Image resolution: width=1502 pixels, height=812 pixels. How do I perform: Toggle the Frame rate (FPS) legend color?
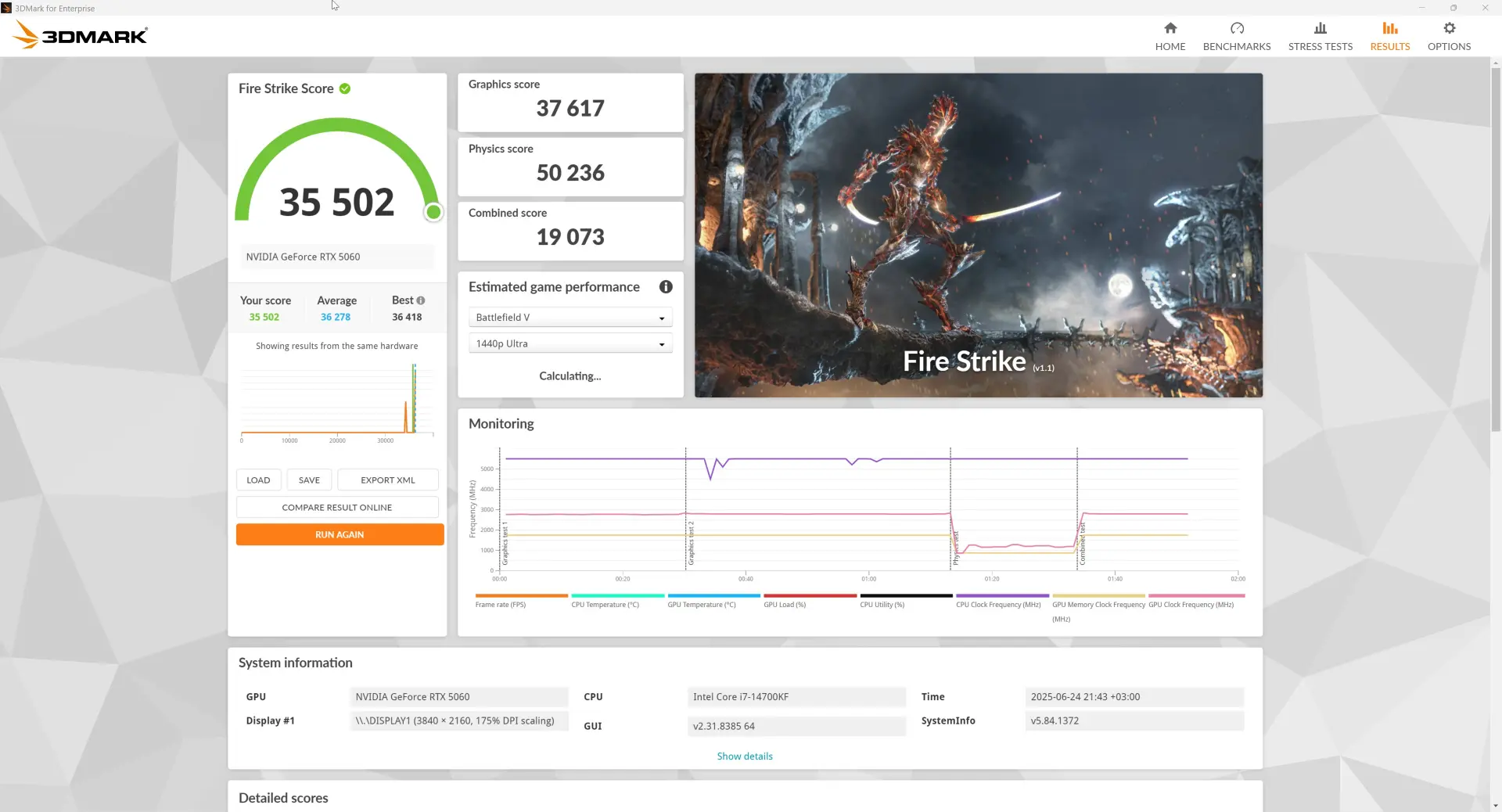(522, 596)
